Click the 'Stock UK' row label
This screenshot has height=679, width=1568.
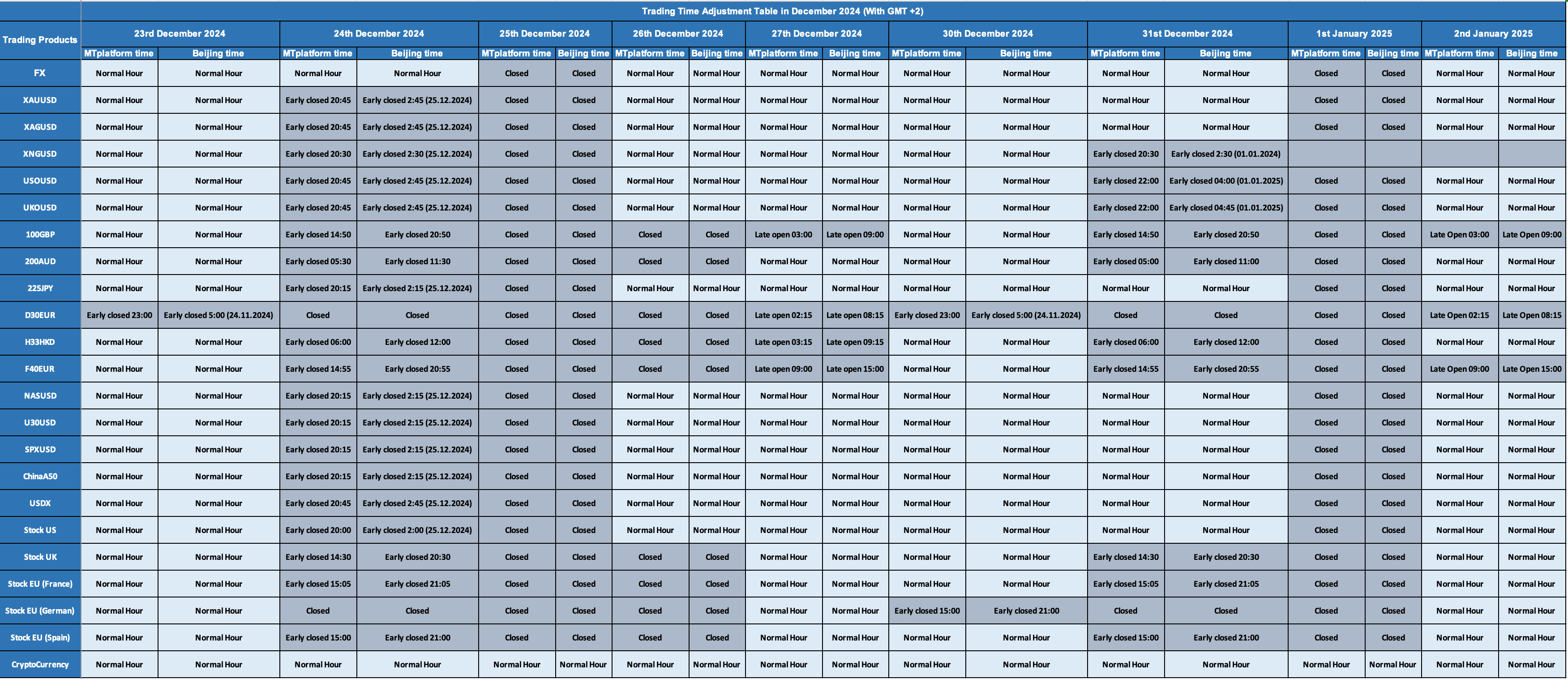(40, 557)
